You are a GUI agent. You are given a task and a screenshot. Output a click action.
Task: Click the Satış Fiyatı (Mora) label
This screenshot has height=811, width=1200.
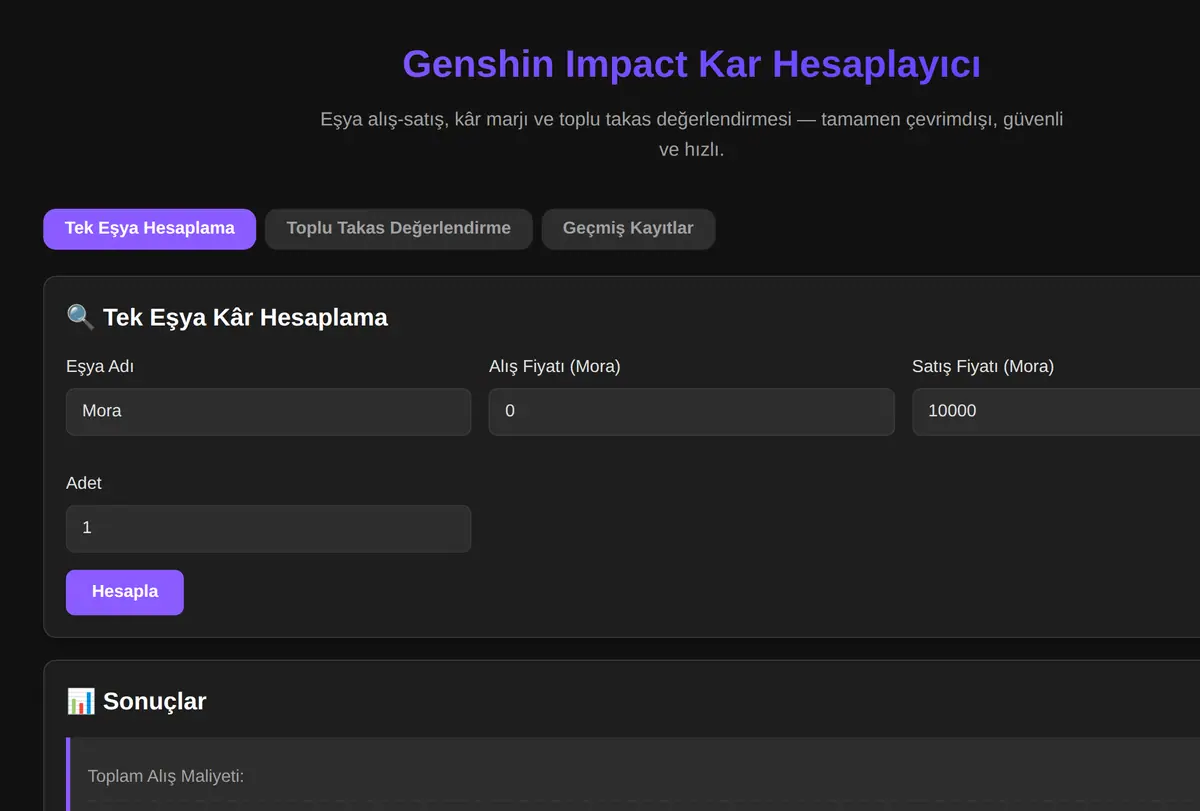click(x=983, y=366)
